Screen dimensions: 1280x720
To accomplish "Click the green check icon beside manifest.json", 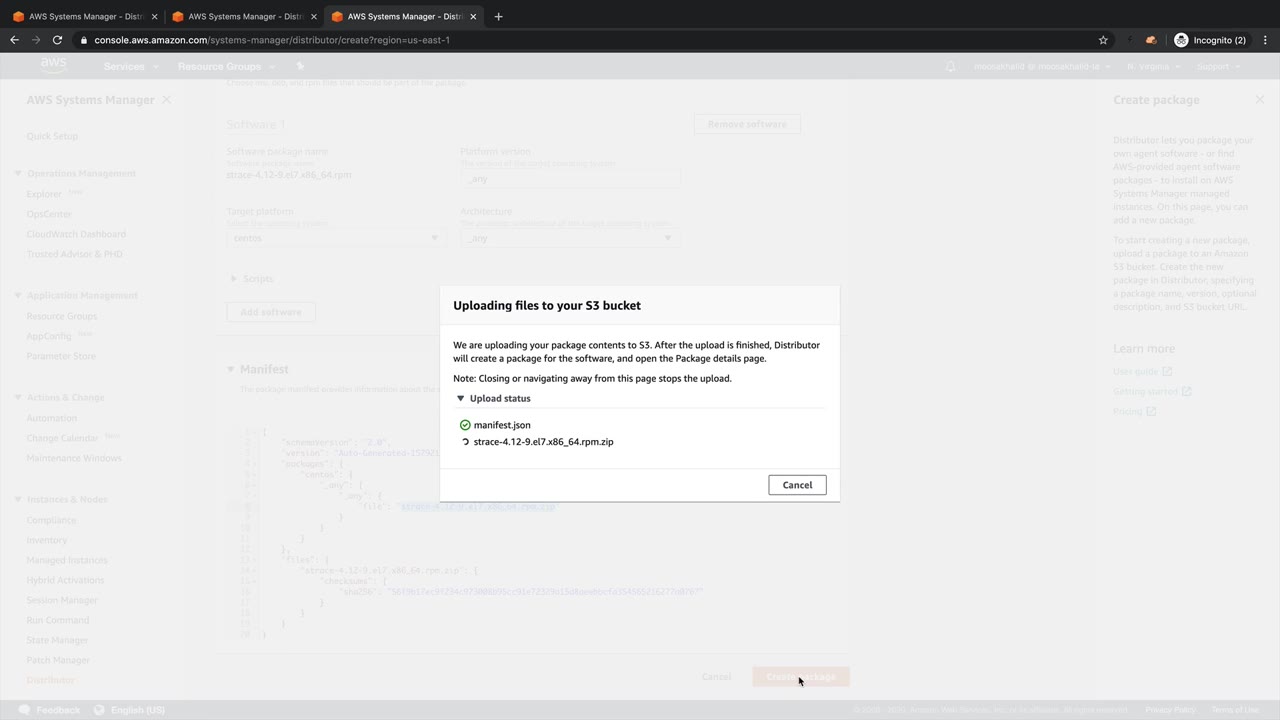I will tap(465, 425).
